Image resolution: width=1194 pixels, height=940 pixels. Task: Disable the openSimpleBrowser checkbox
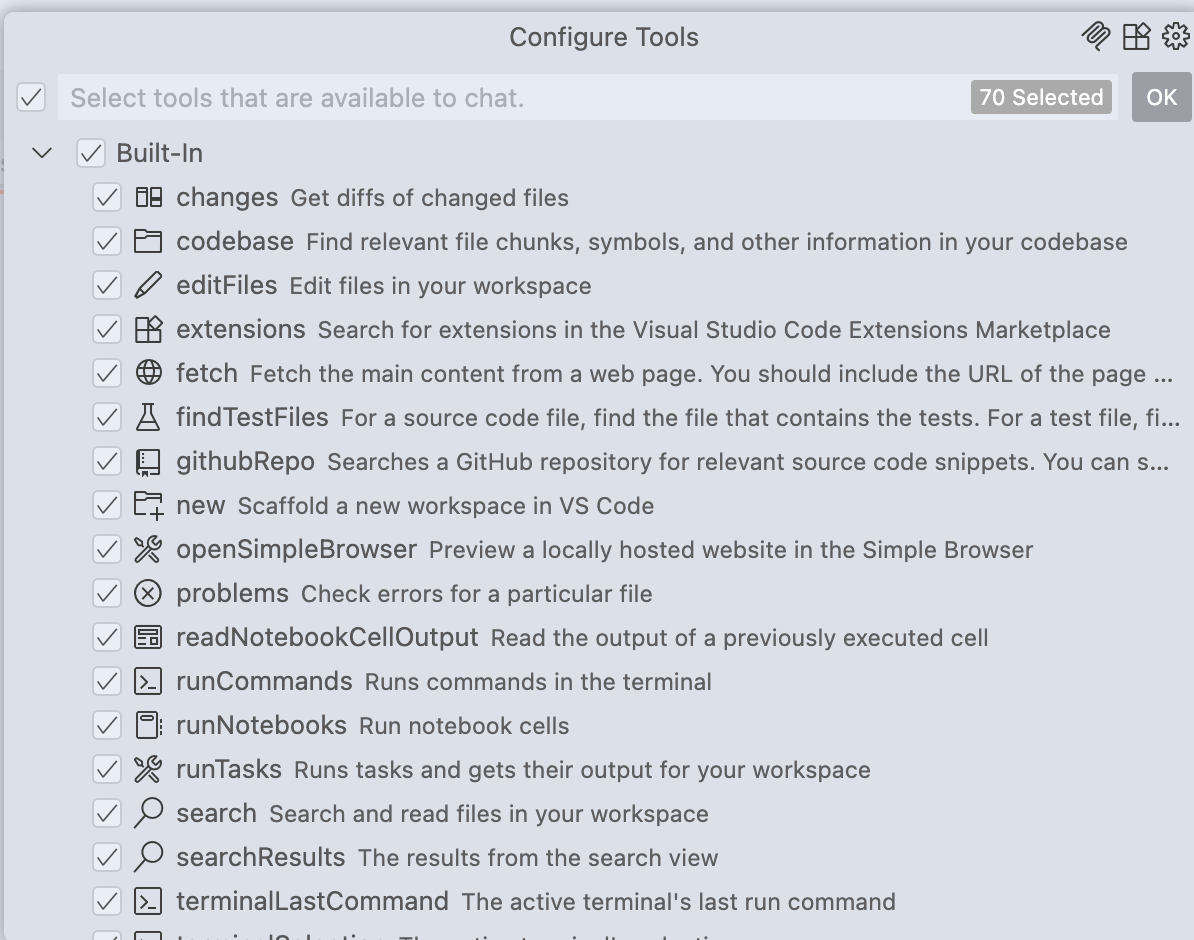[107, 549]
